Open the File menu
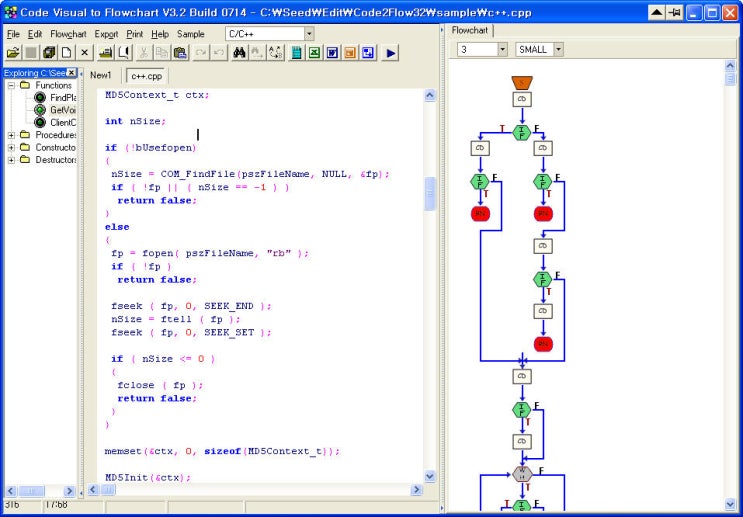Image resolution: width=743 pixels, height=517 pixels. (x=13, y=34)
